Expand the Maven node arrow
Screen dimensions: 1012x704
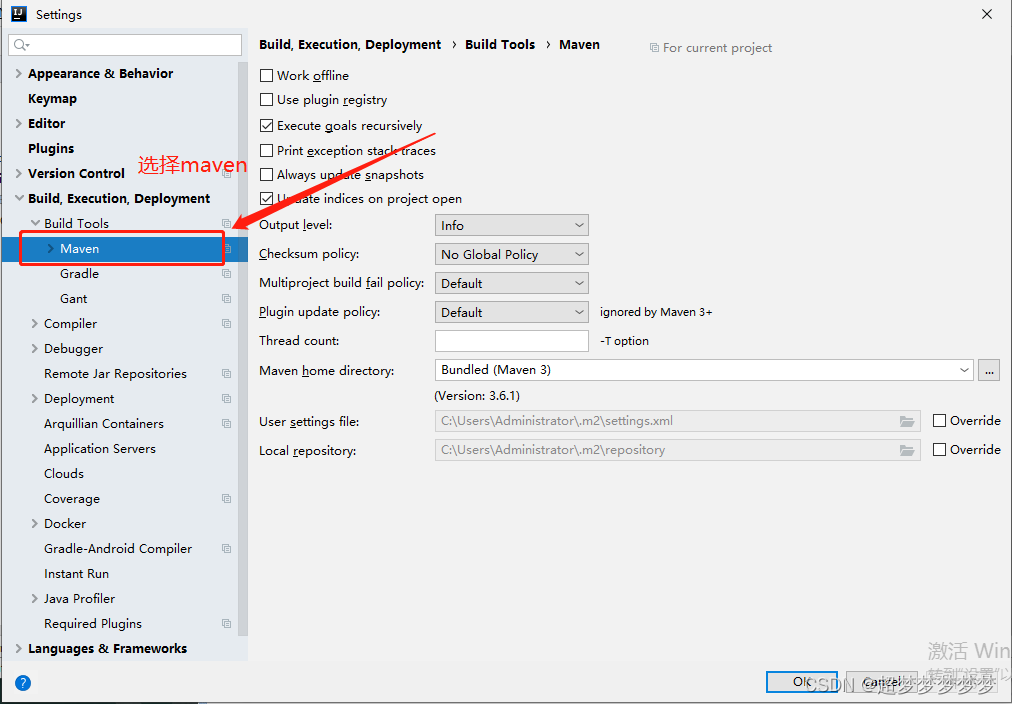click(50, 248)
